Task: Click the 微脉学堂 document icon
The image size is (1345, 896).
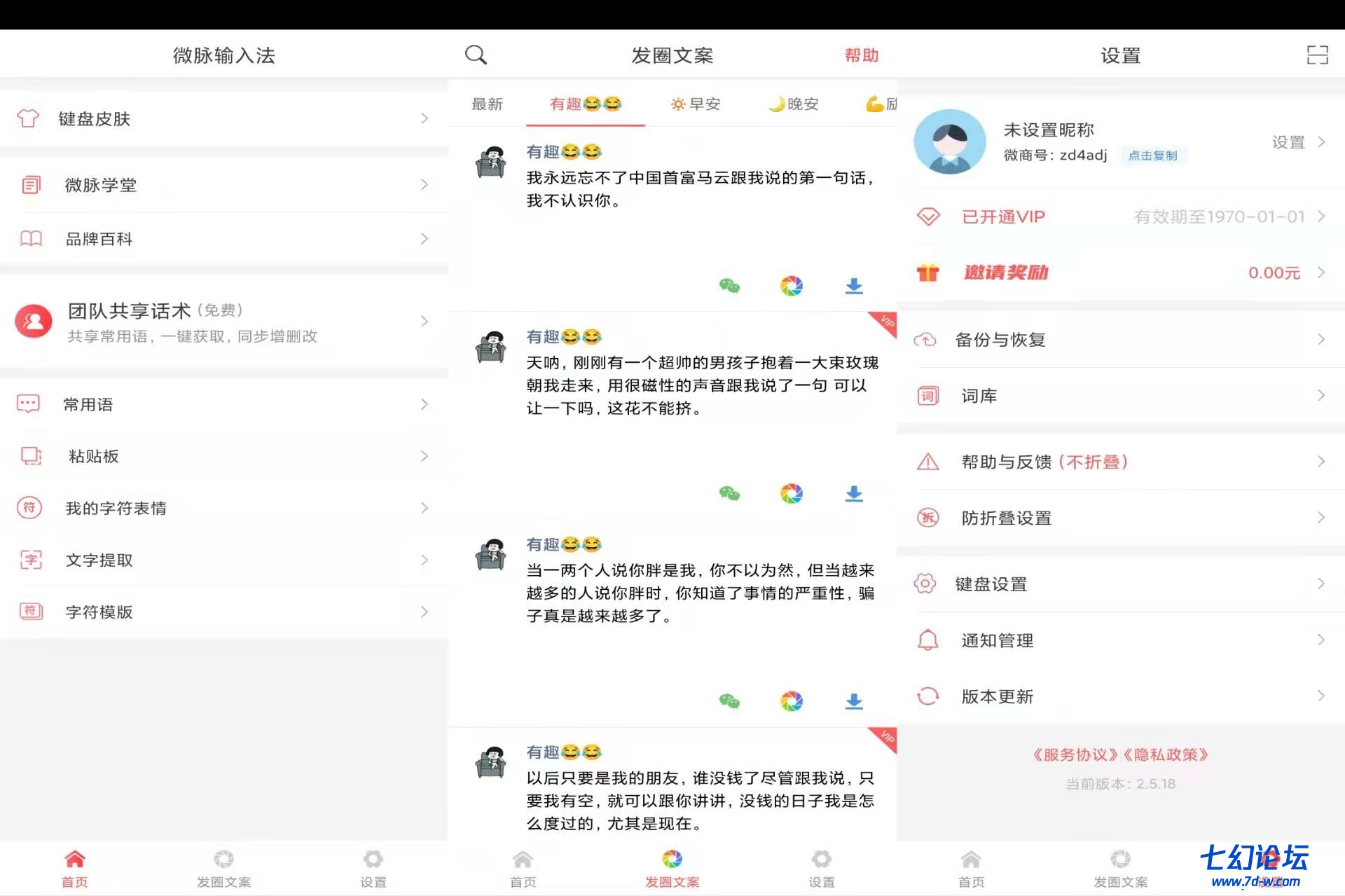Action: (x=31, y=185)
